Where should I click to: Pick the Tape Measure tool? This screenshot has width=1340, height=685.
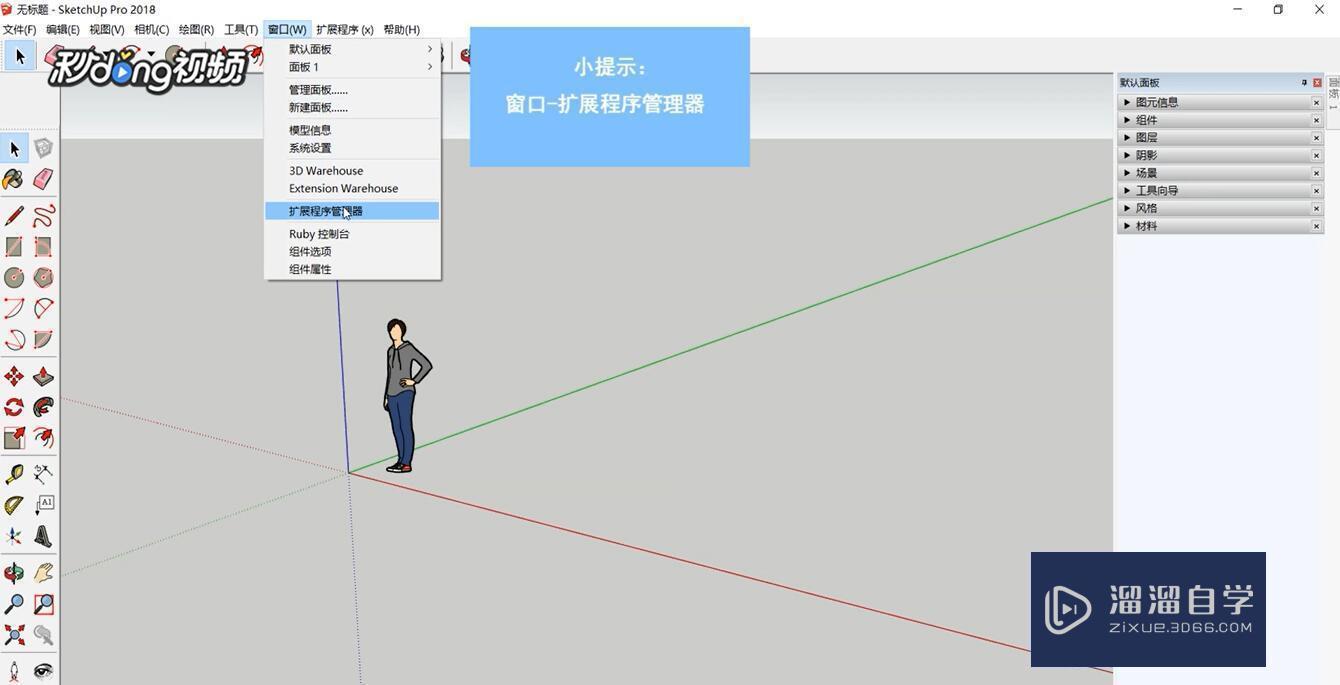click(14, 474)
